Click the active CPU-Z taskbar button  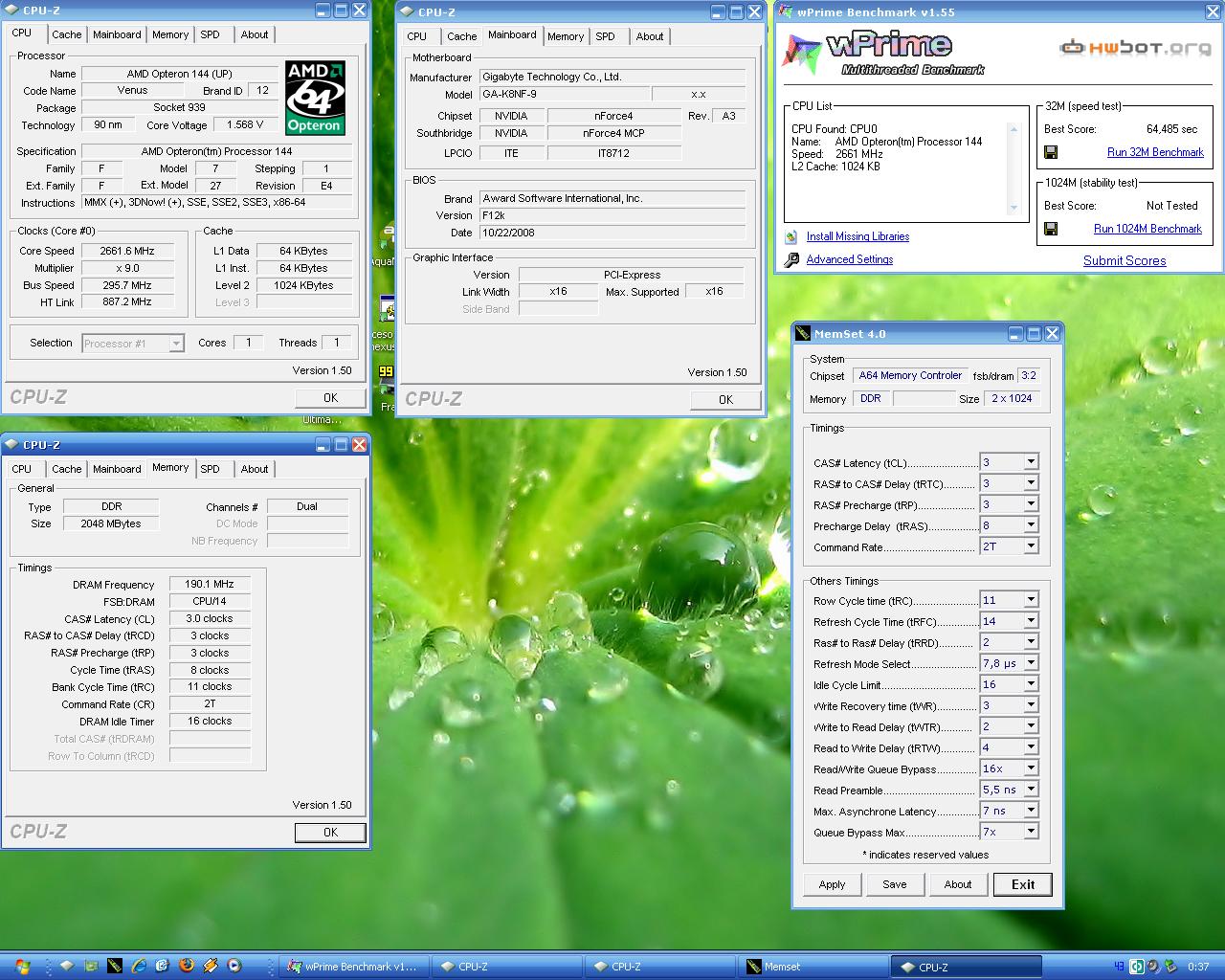coord(967,967)
